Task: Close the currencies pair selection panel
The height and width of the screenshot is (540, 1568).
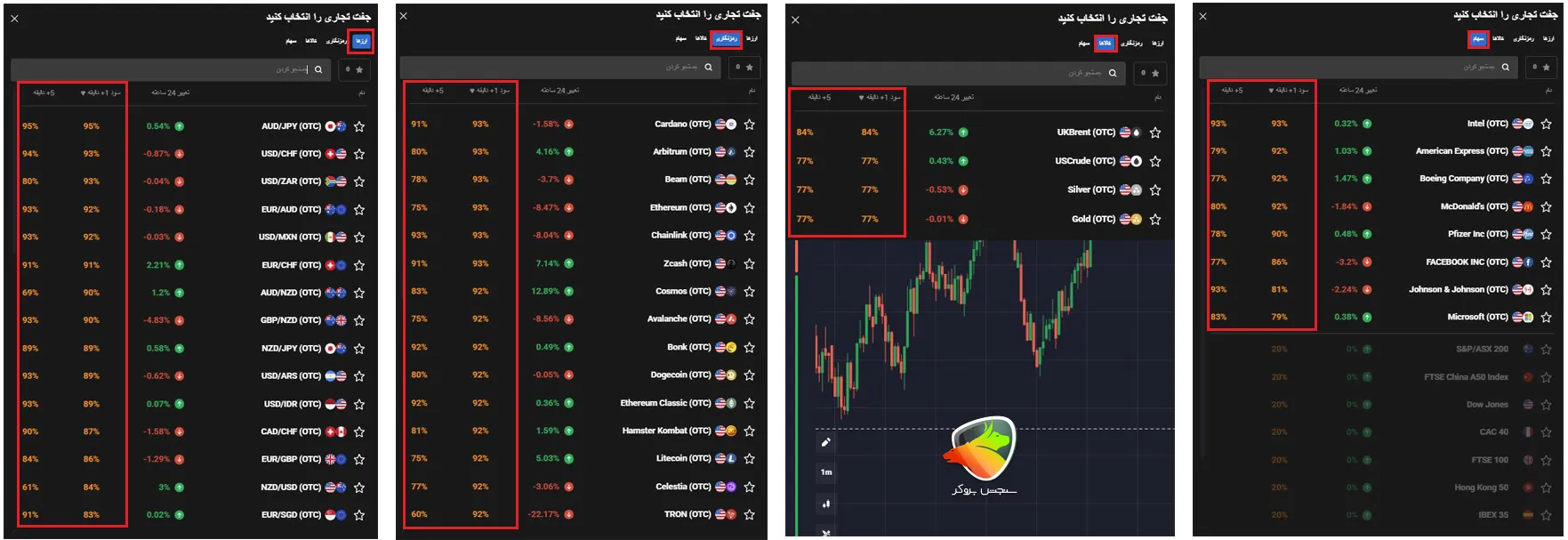Action: click(14, 18)
